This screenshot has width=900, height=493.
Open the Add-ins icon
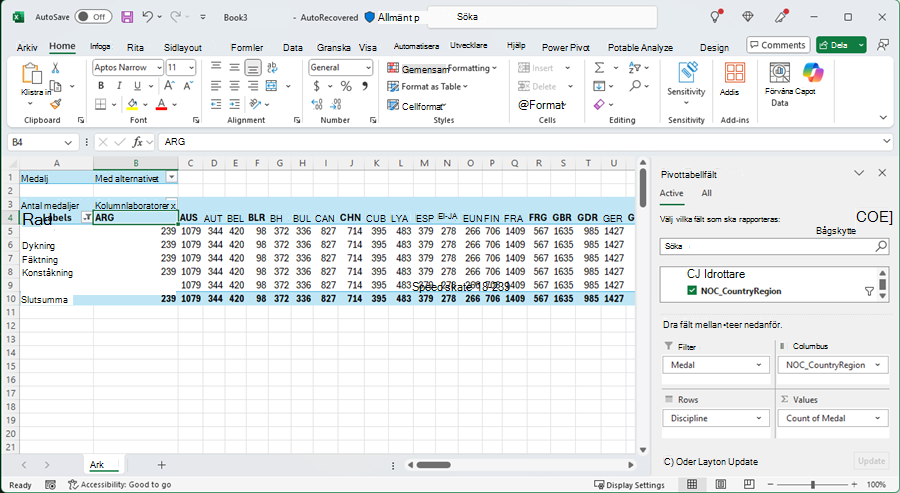point(735,73)
